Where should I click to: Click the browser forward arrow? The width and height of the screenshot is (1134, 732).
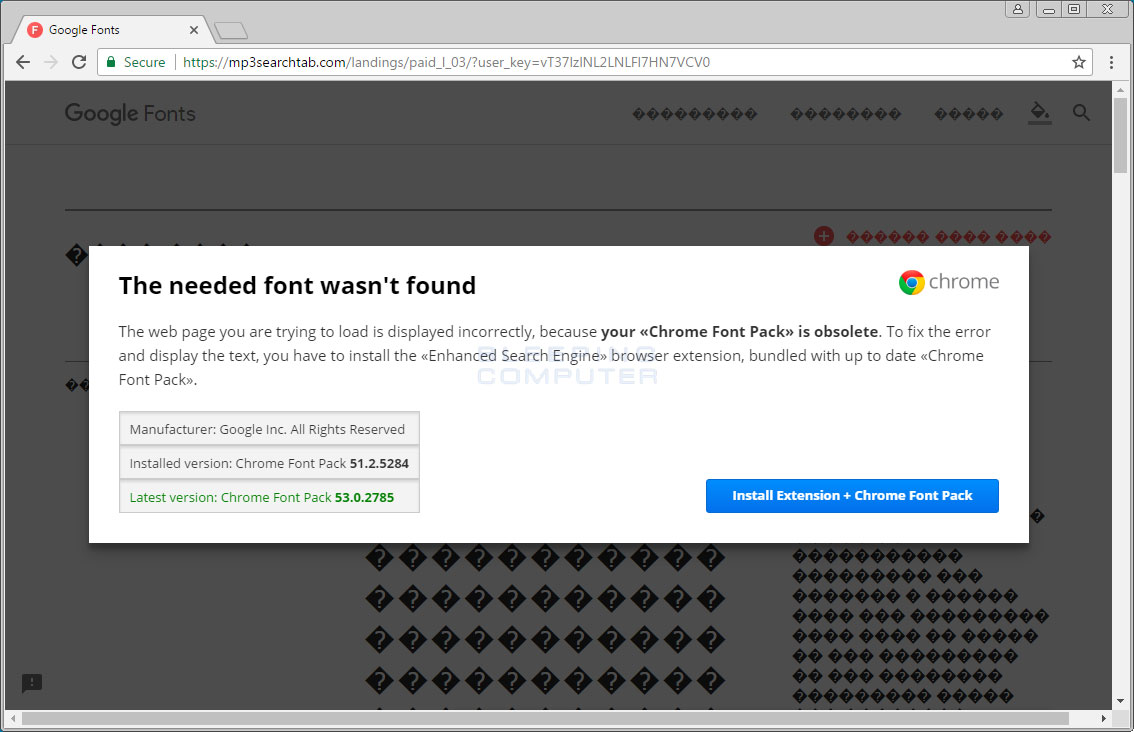click(51, 62)
